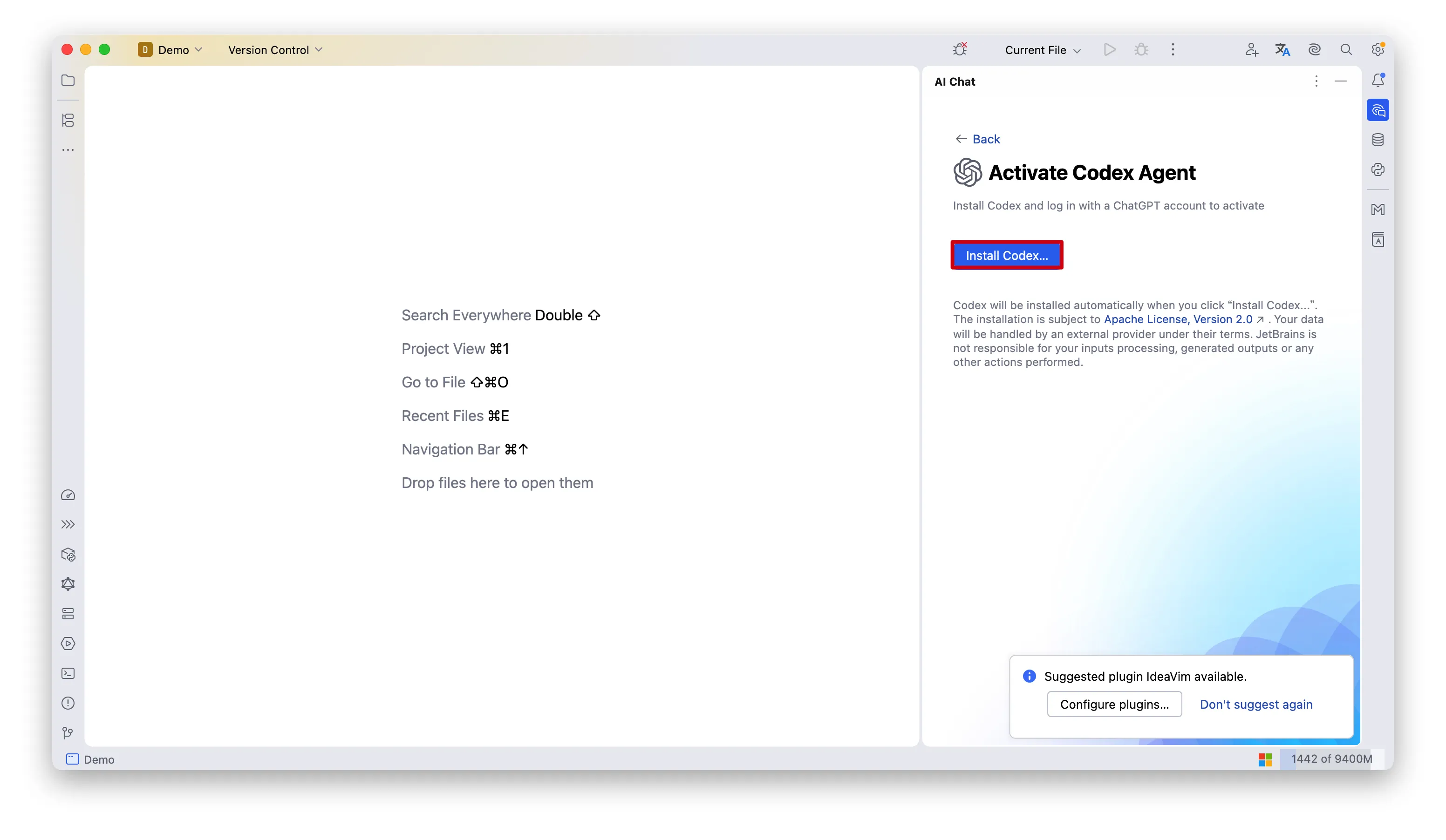1446x840 pixels.
Task: Click Configure plugins... in the notification
Action: click(x=1114, y=704)
